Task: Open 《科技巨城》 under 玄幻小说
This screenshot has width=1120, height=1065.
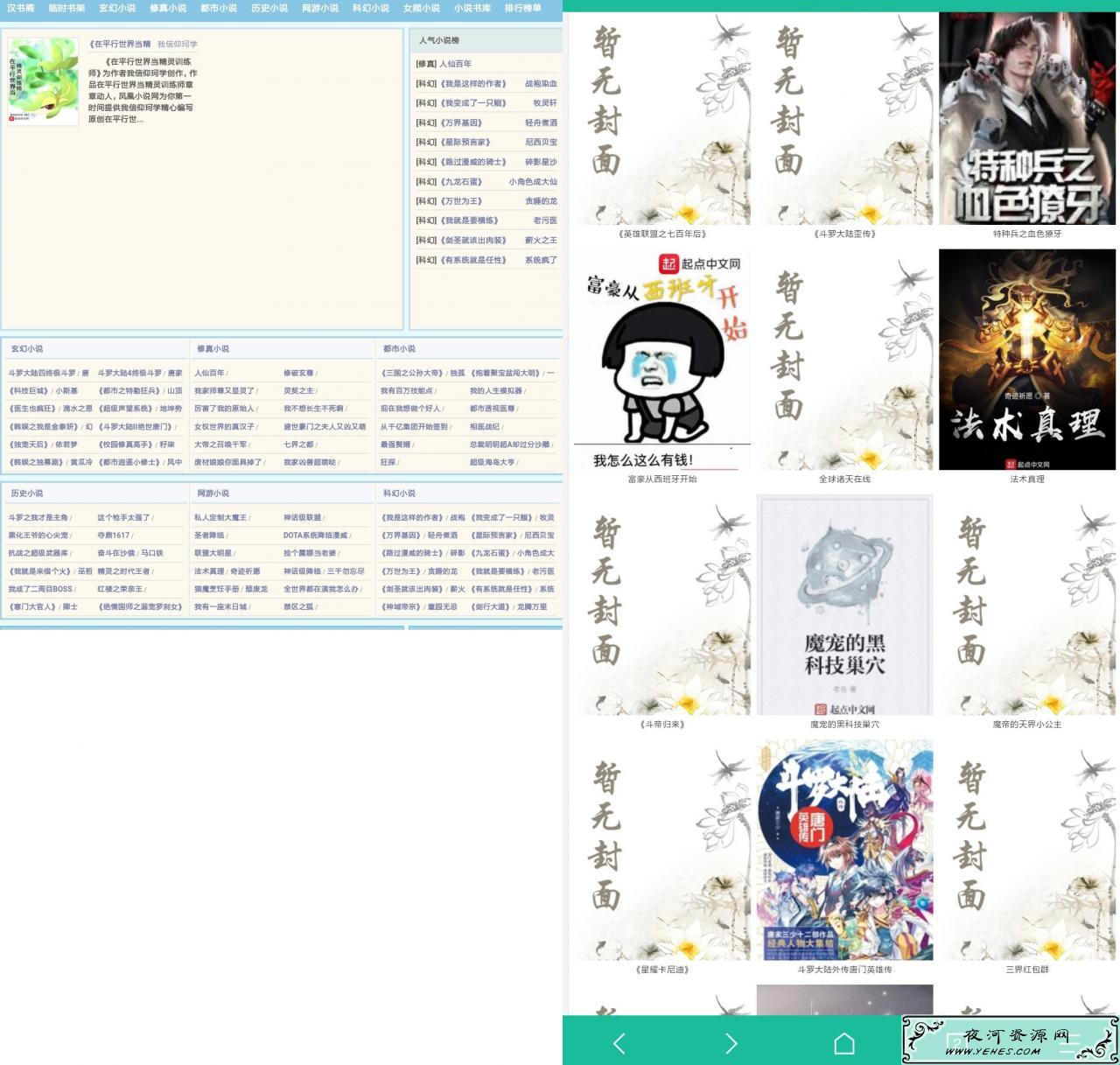Action: (29, 390)
